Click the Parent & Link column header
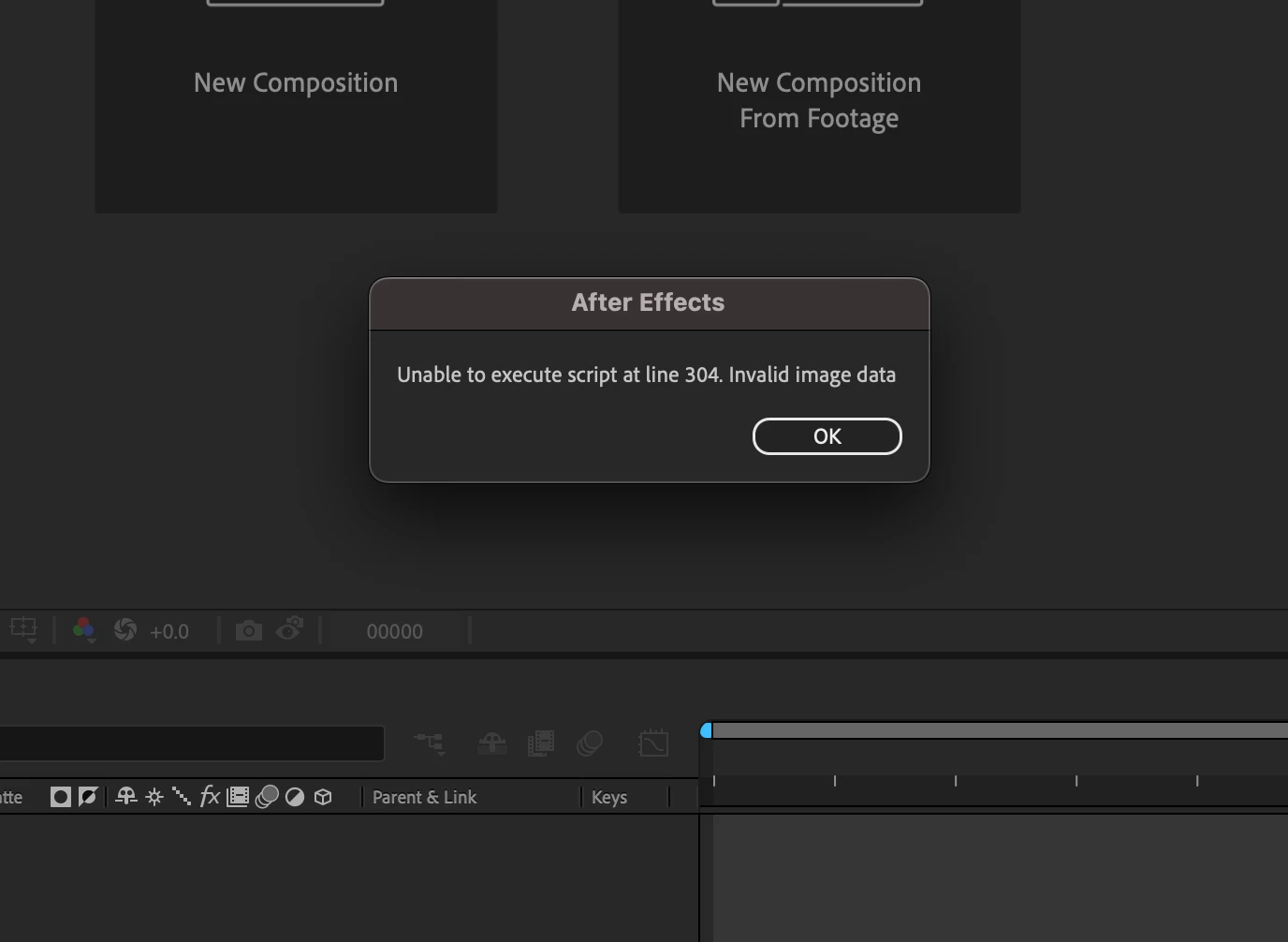The width and height of the screenshot is (1288, 942). click(424, 798)
